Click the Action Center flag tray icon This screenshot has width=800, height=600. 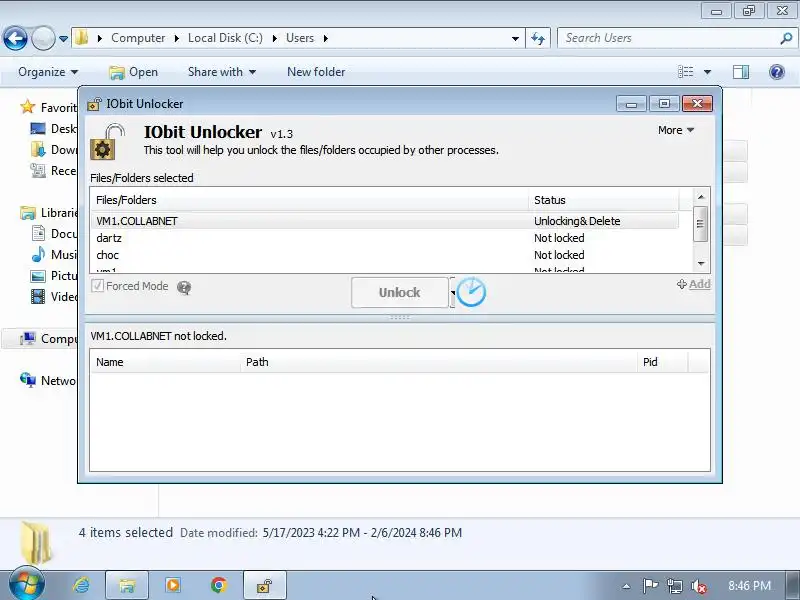[x=650, y=586]
